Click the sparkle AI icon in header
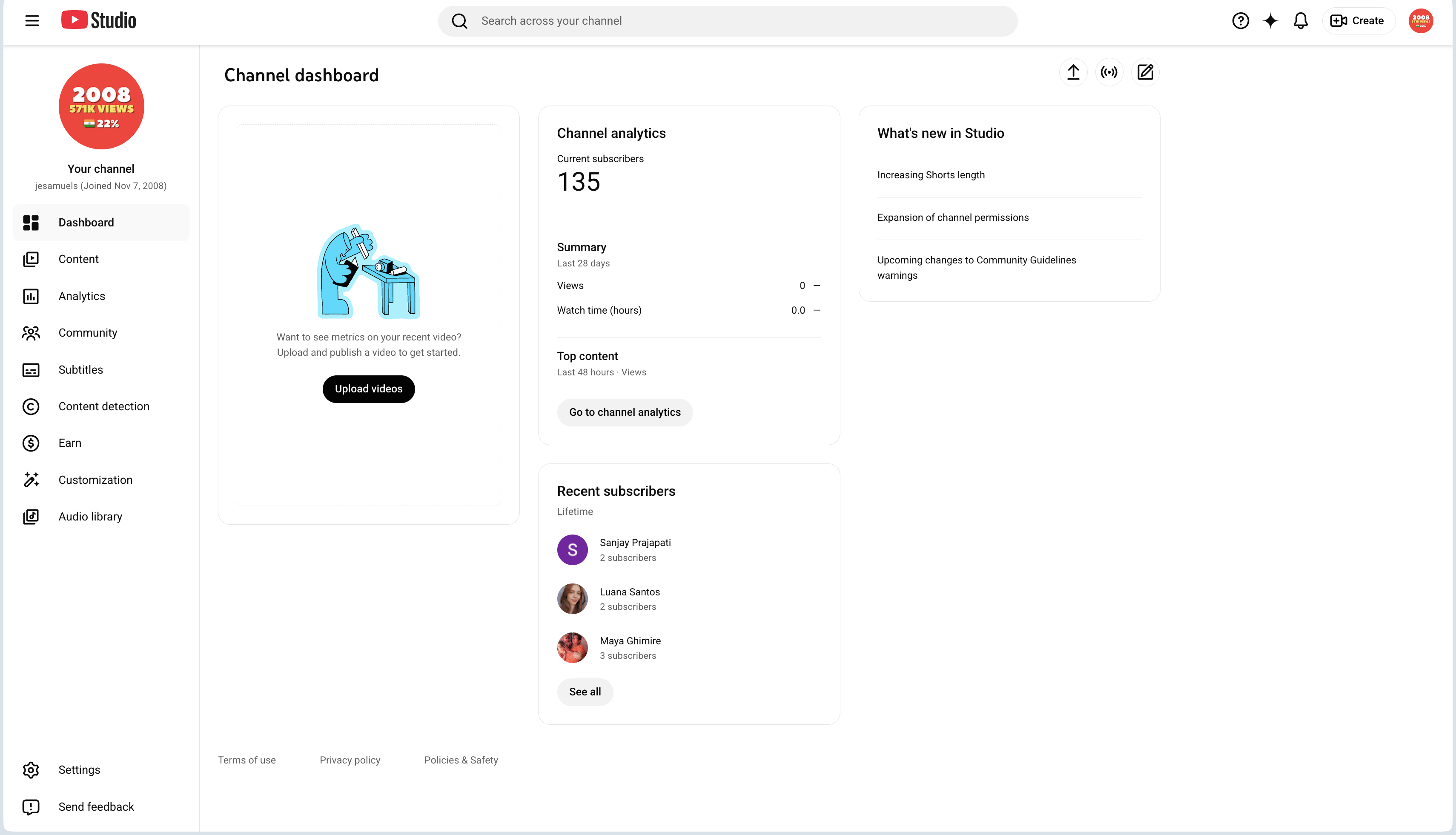This screenshot has height=835, width=1456. [x=1271, y=21]
